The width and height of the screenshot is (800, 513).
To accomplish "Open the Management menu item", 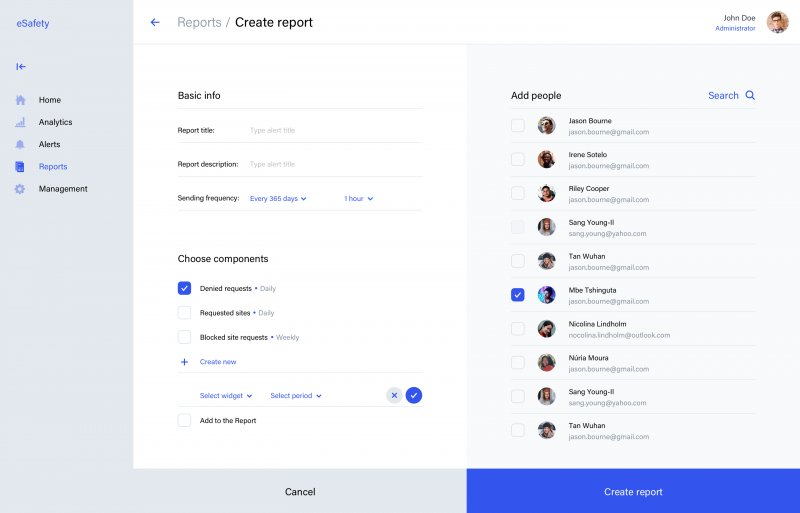I will (x=62, y=189).
